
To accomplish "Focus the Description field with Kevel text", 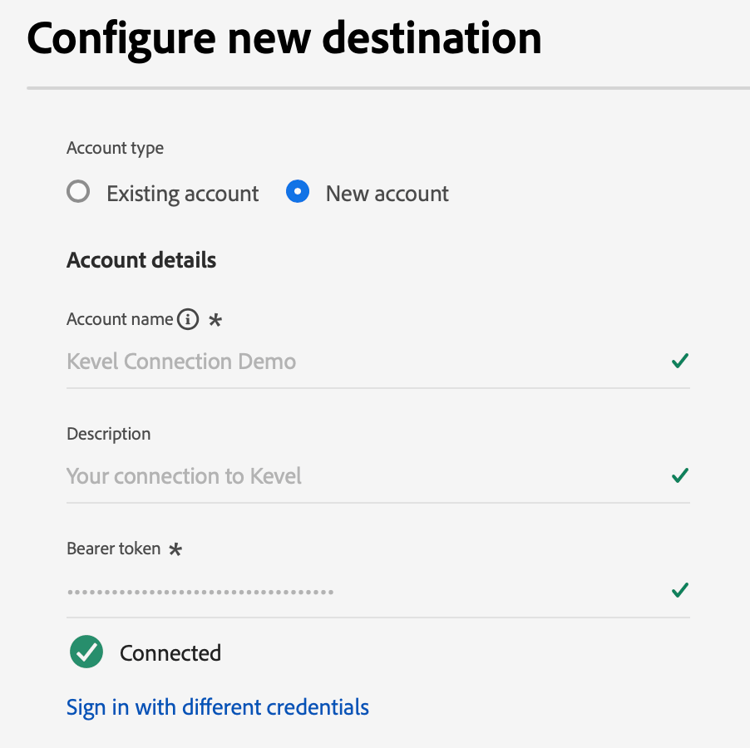I will [360, 476].
